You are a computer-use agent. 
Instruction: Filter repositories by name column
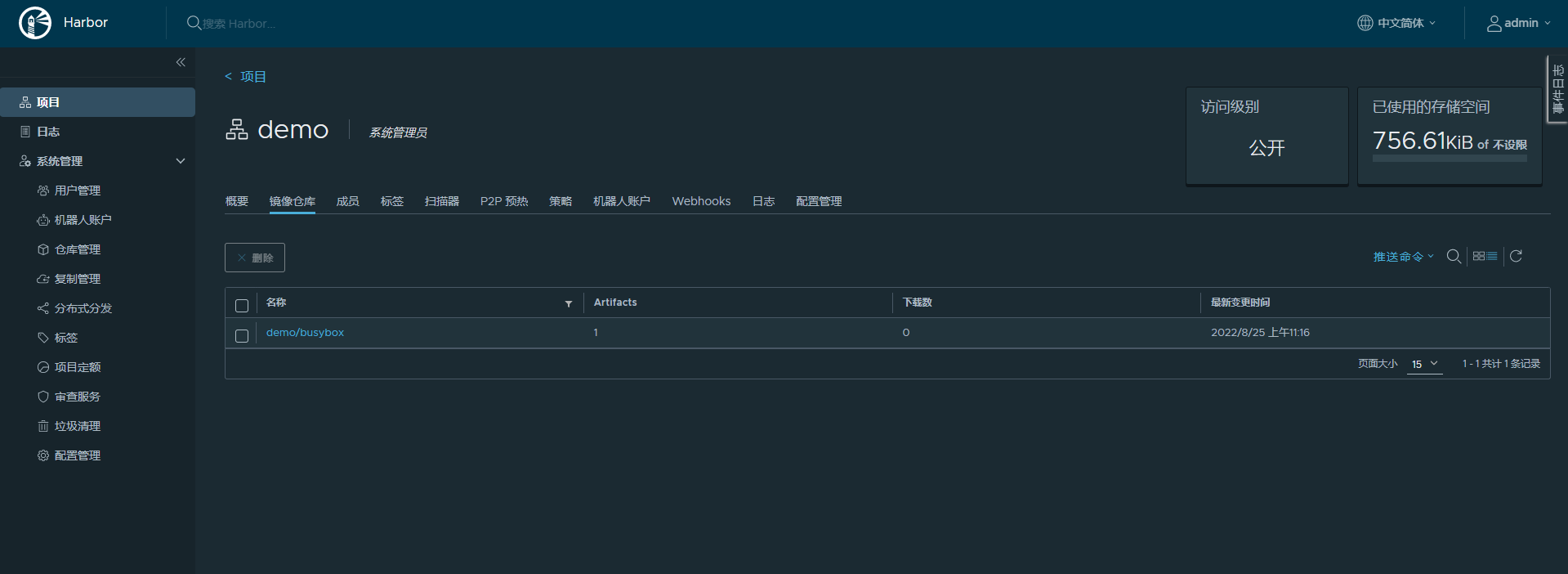click(x=569, y=303)
